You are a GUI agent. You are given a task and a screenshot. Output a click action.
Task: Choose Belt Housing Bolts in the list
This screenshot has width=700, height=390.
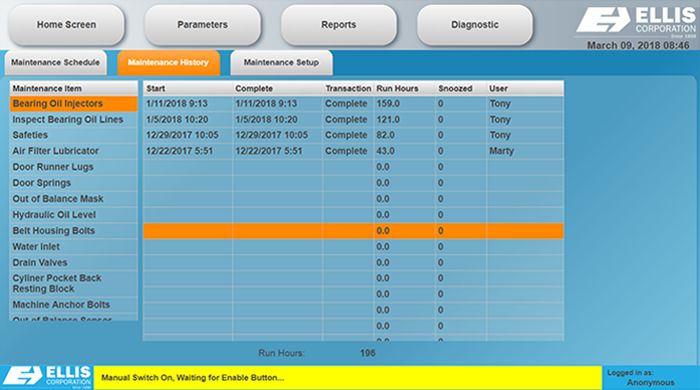coord(74,231)
